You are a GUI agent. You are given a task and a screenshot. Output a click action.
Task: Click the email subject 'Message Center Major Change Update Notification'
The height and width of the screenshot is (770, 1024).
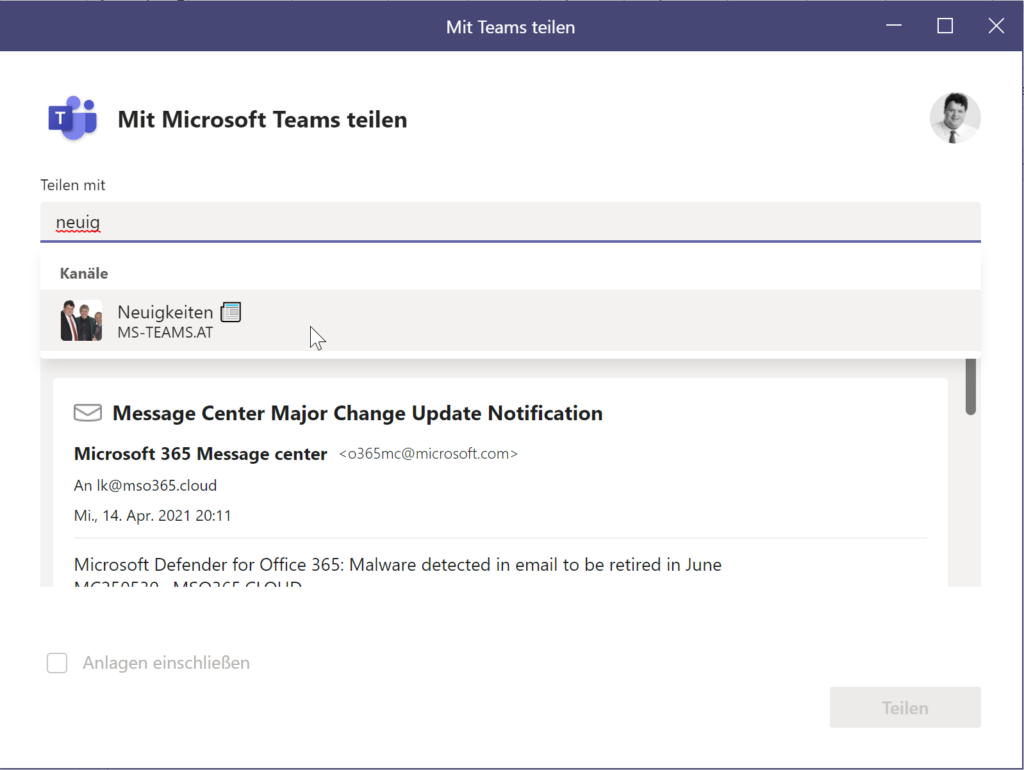(357, 413)
